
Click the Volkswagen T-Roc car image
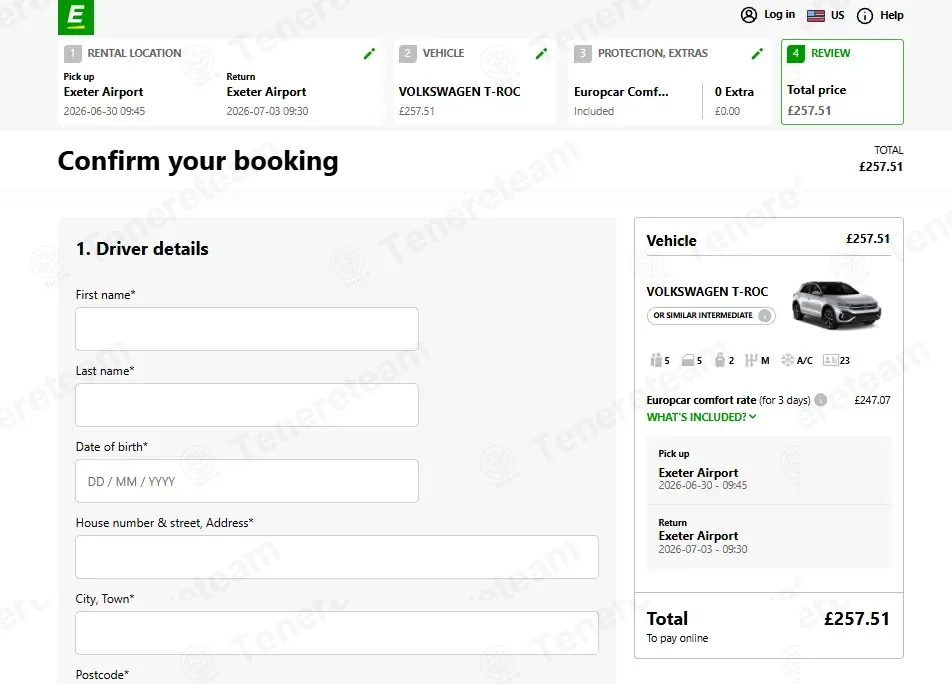837,305
